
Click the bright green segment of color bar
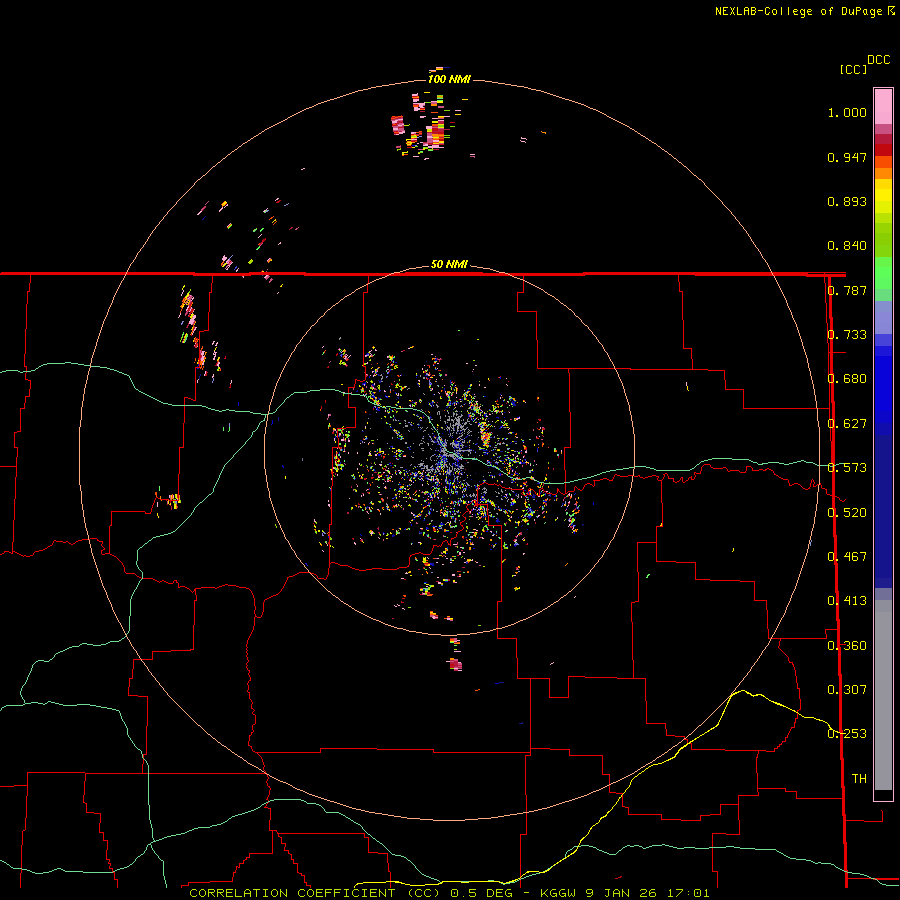click(x=883, y=273)
